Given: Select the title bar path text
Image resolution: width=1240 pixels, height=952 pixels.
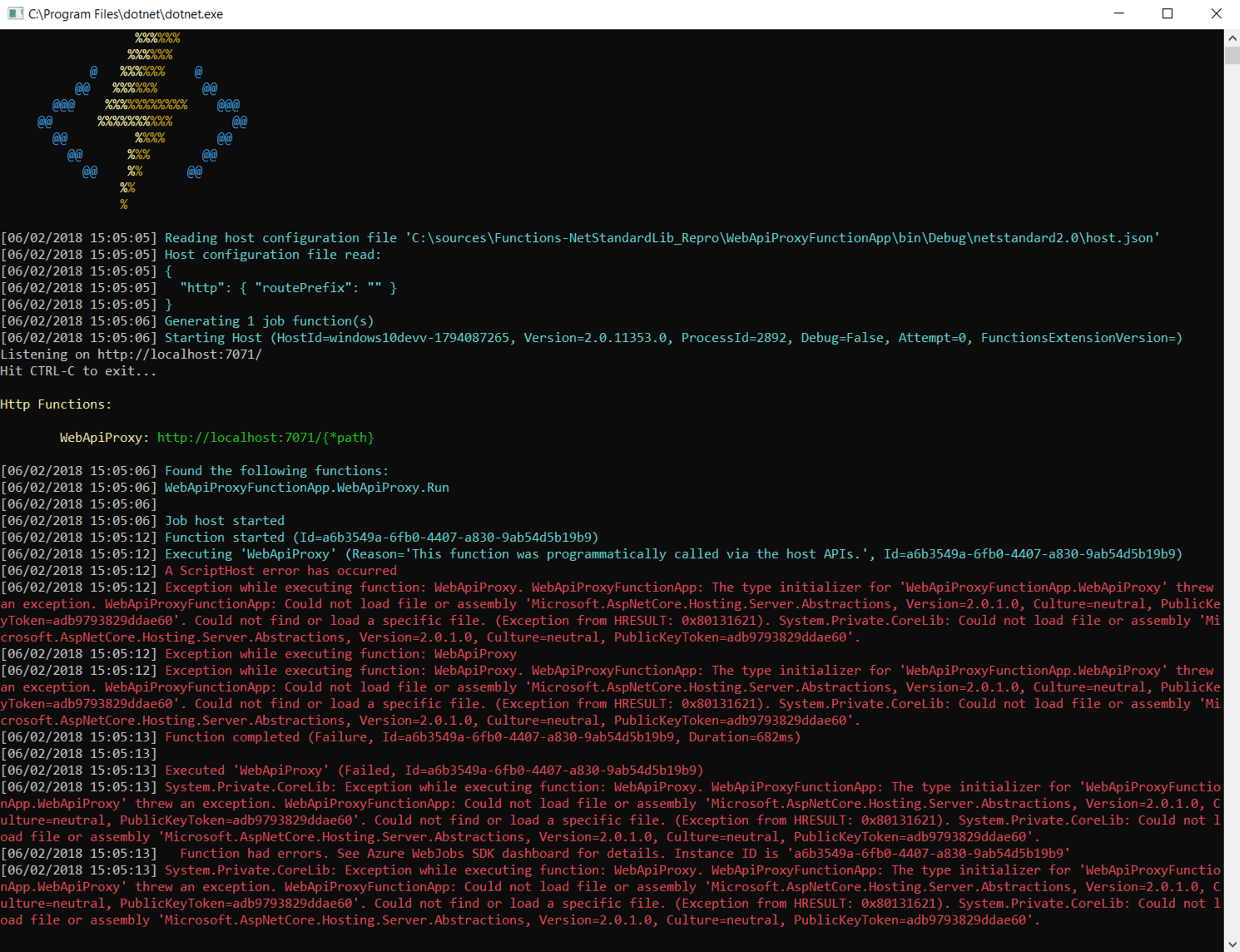Looking at the screenshot, I should point(123,13).
